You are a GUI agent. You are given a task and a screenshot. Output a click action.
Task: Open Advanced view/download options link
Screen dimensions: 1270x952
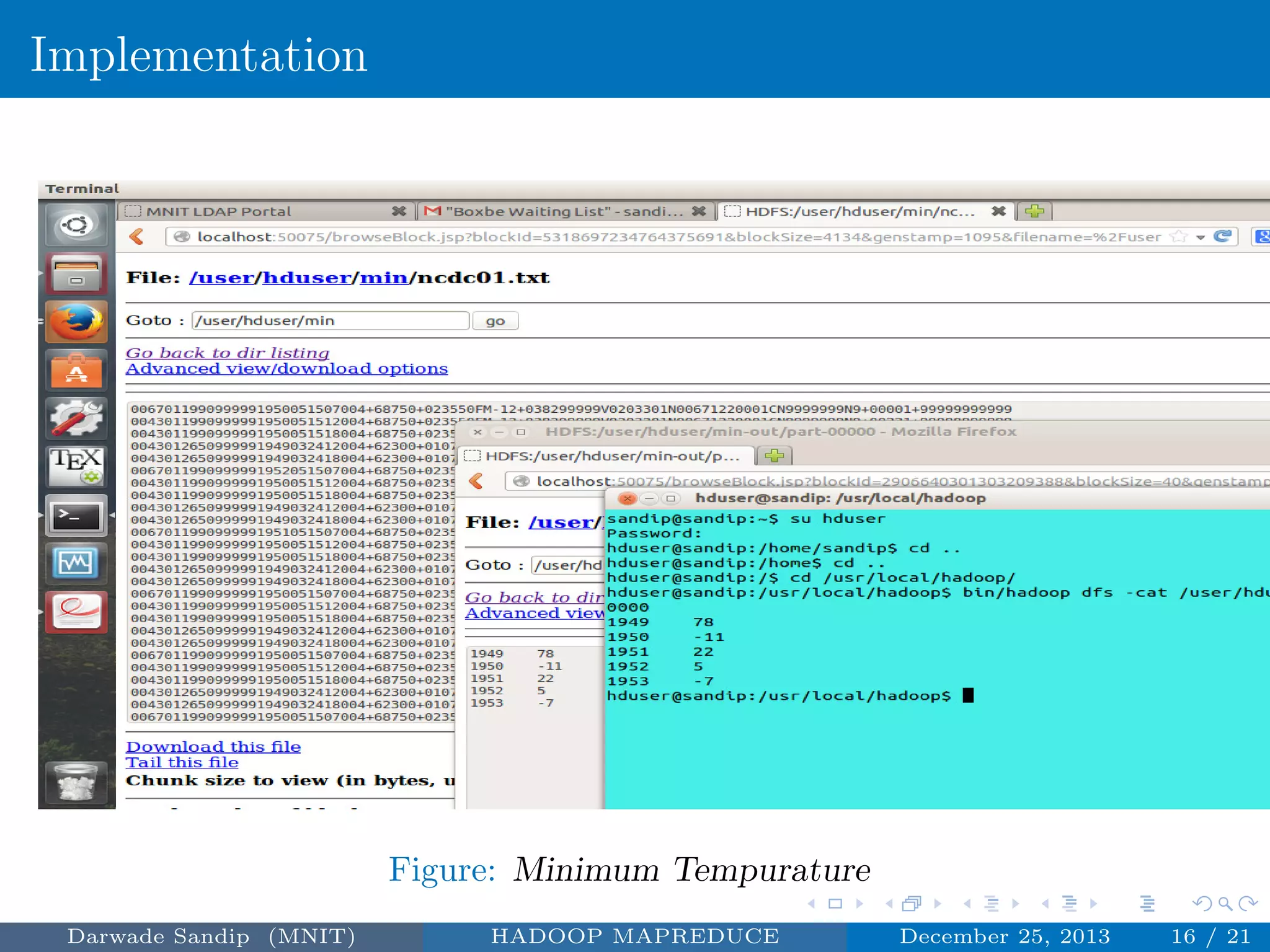point(286,369)
